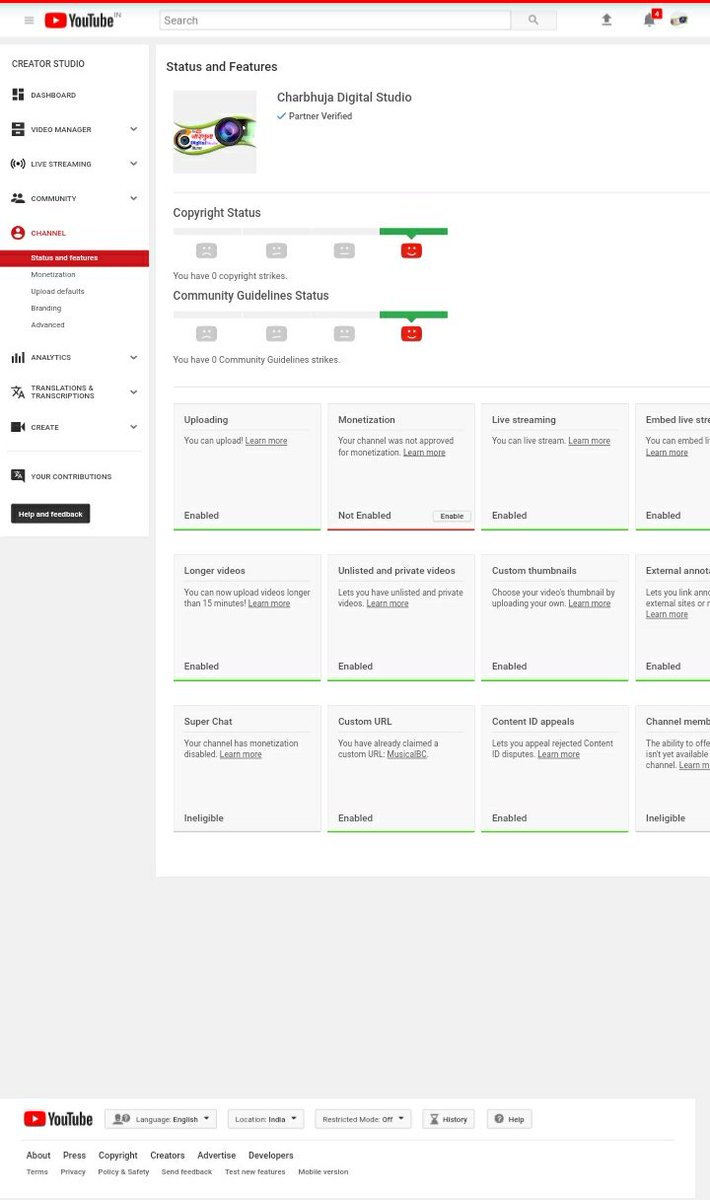Click the Help and feedback button
Screen dimensions: 710x1200
50,514
